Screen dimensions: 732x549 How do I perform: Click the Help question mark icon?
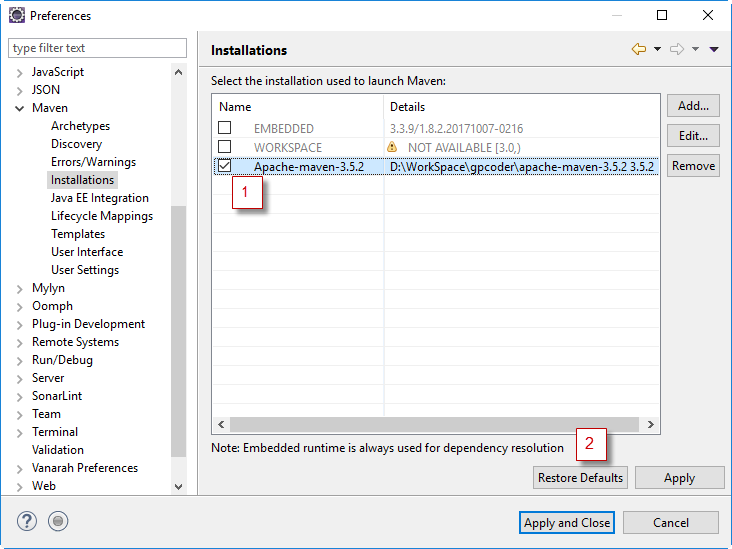[26, 521]
